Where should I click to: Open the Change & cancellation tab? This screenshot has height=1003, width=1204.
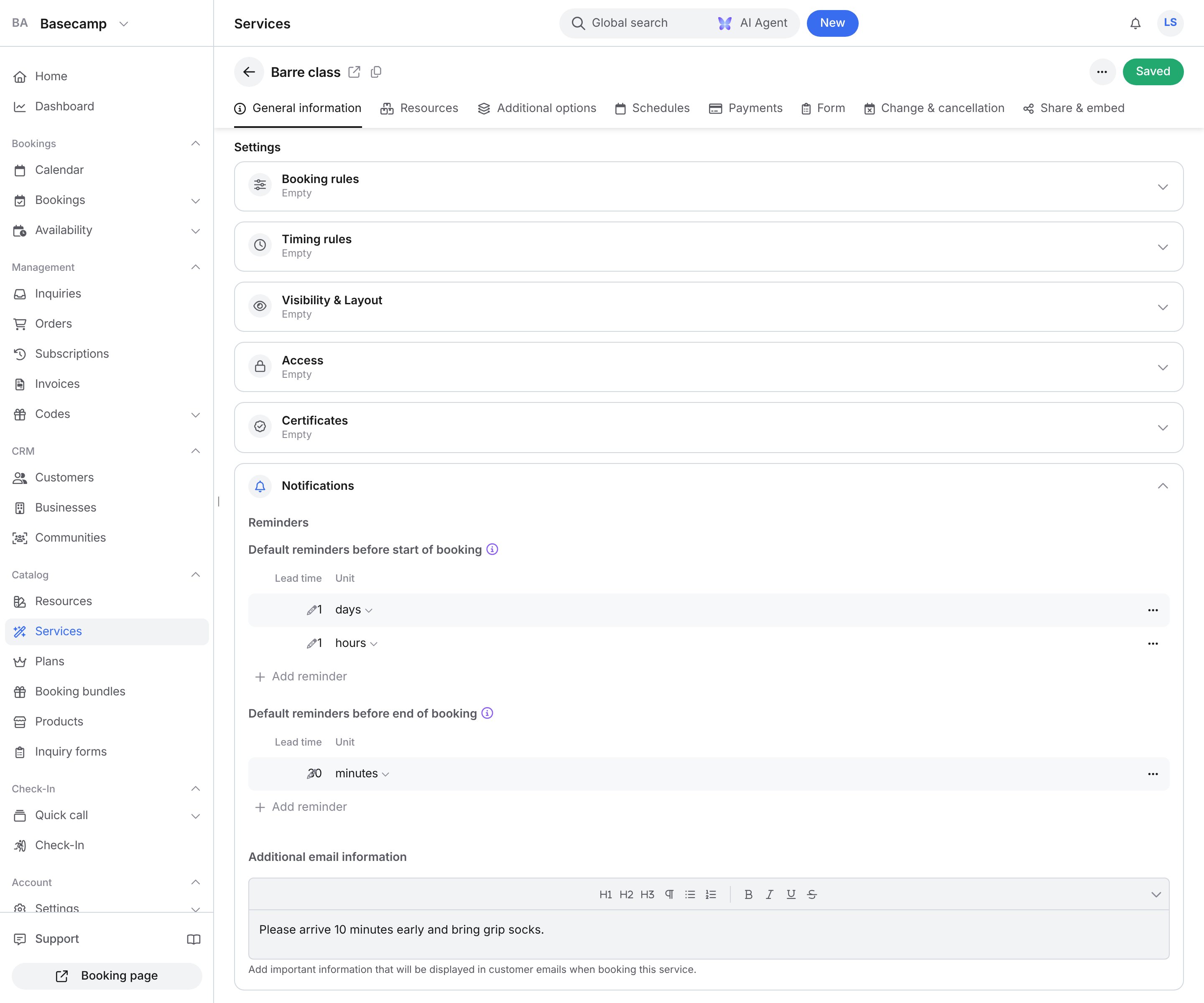[x=934, y=108]
